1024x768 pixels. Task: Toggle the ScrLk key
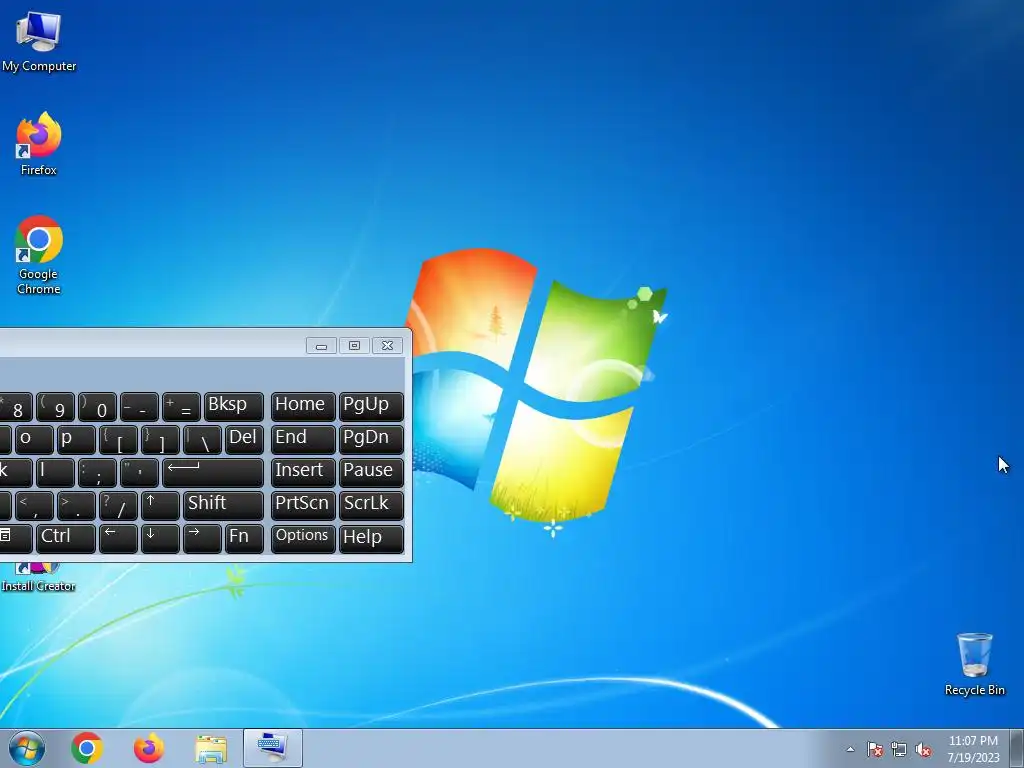click(x=371, y=505)
